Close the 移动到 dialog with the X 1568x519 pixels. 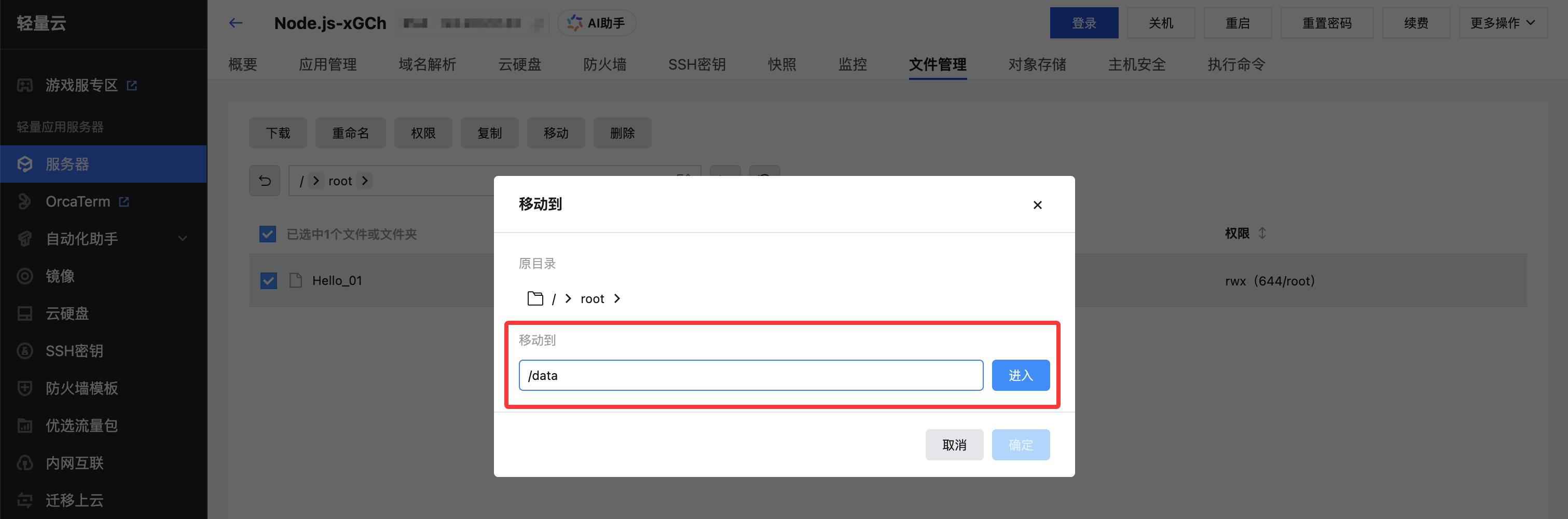pyautogui.click(x=1037, y=206)
